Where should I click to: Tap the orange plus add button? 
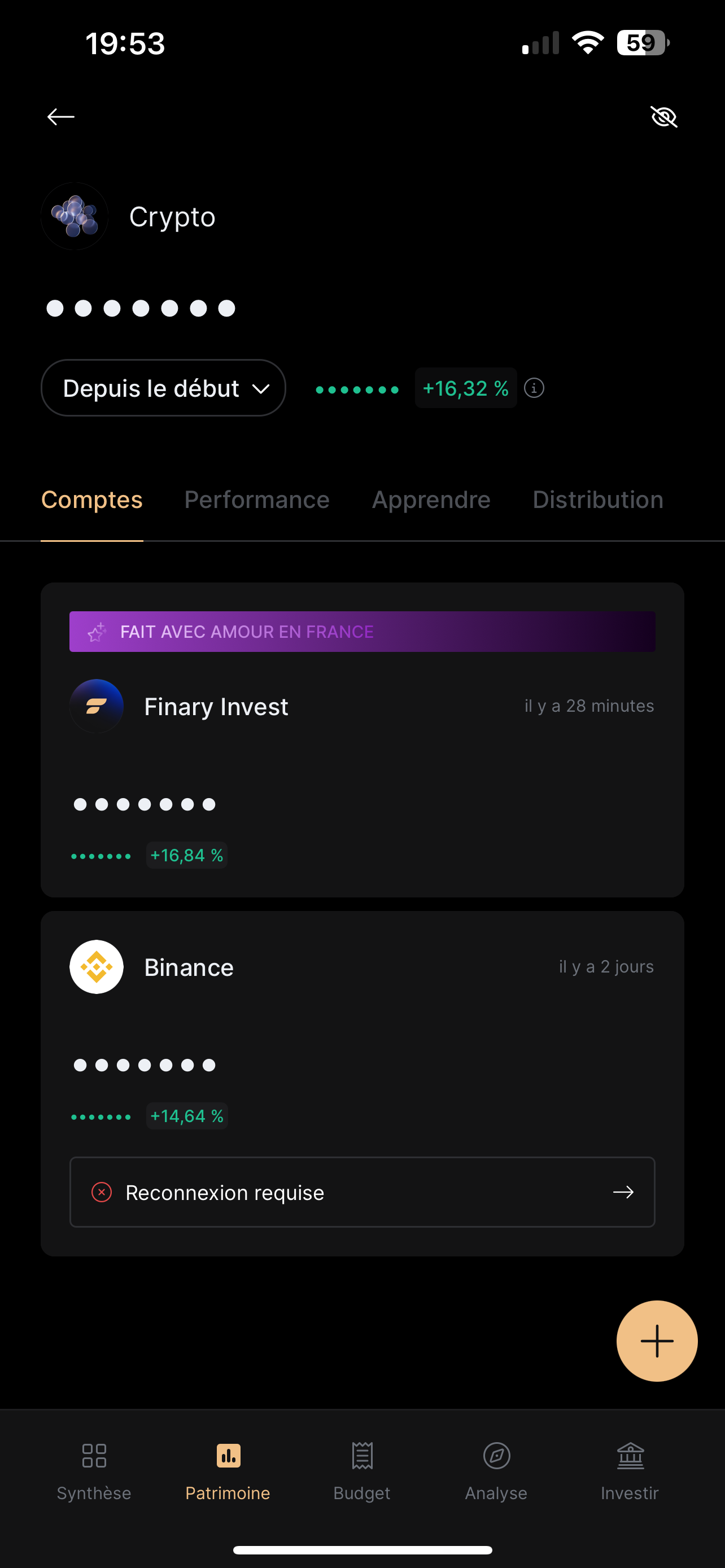pos(657,1341)
